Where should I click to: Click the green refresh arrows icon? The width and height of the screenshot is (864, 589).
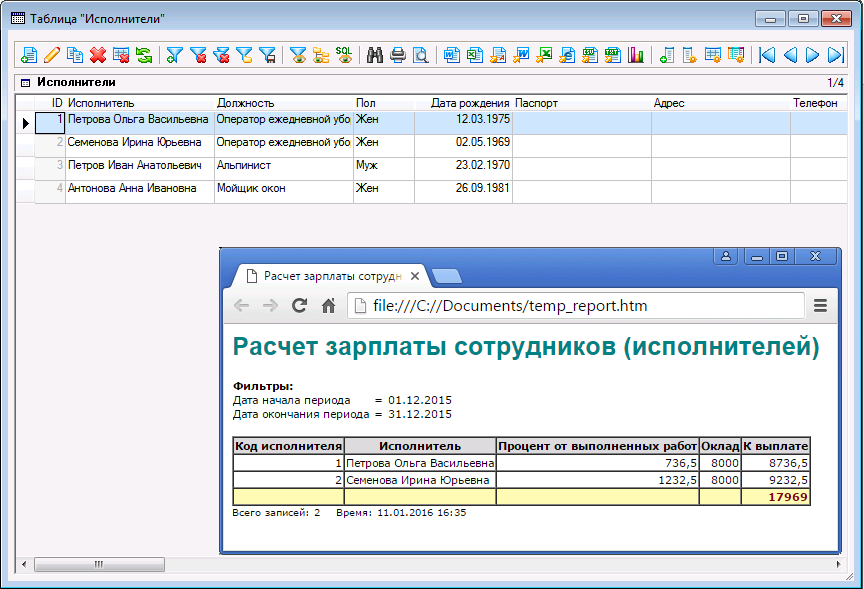point(145,55)
